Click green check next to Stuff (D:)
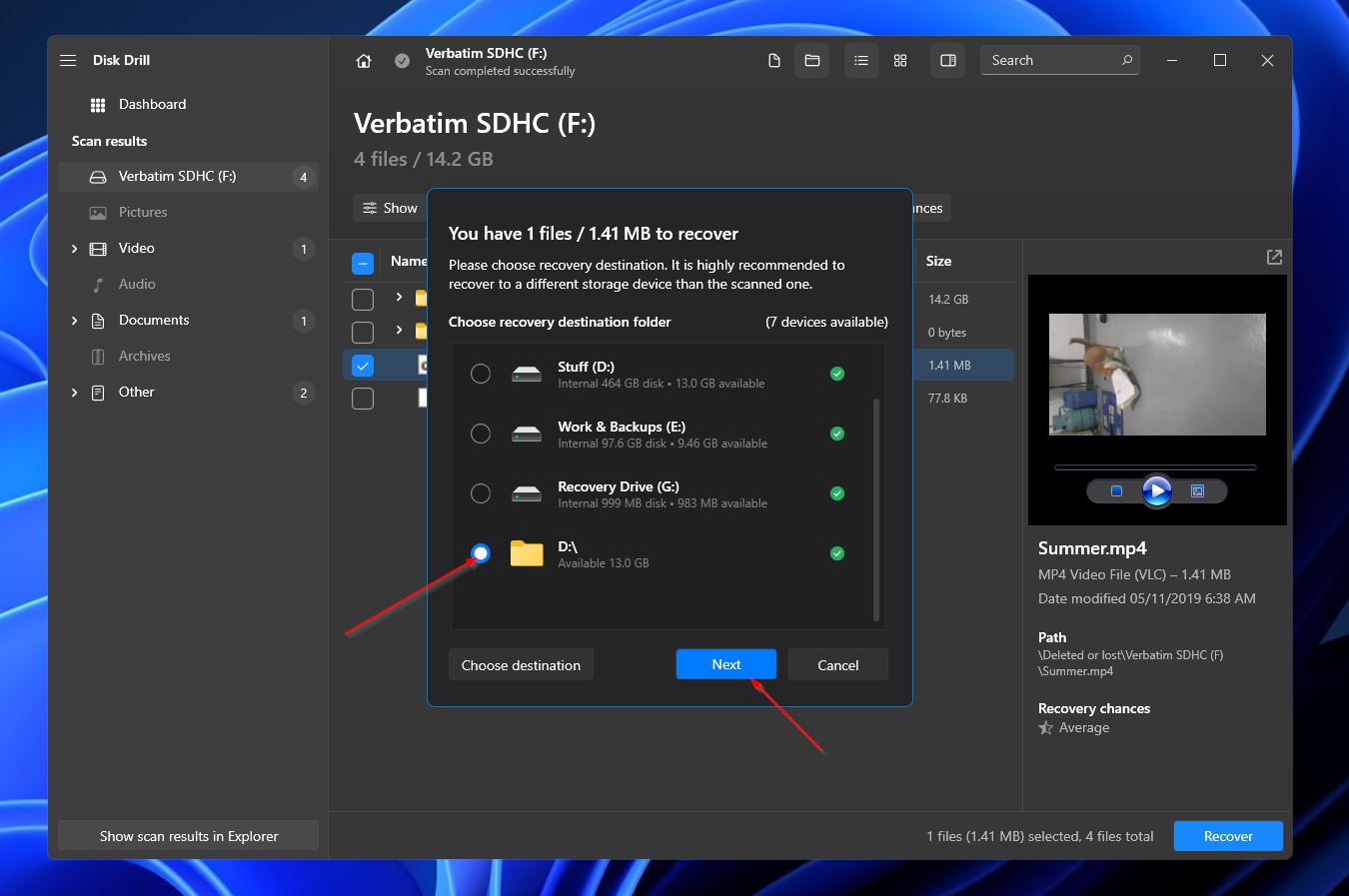 coord(837,374)
